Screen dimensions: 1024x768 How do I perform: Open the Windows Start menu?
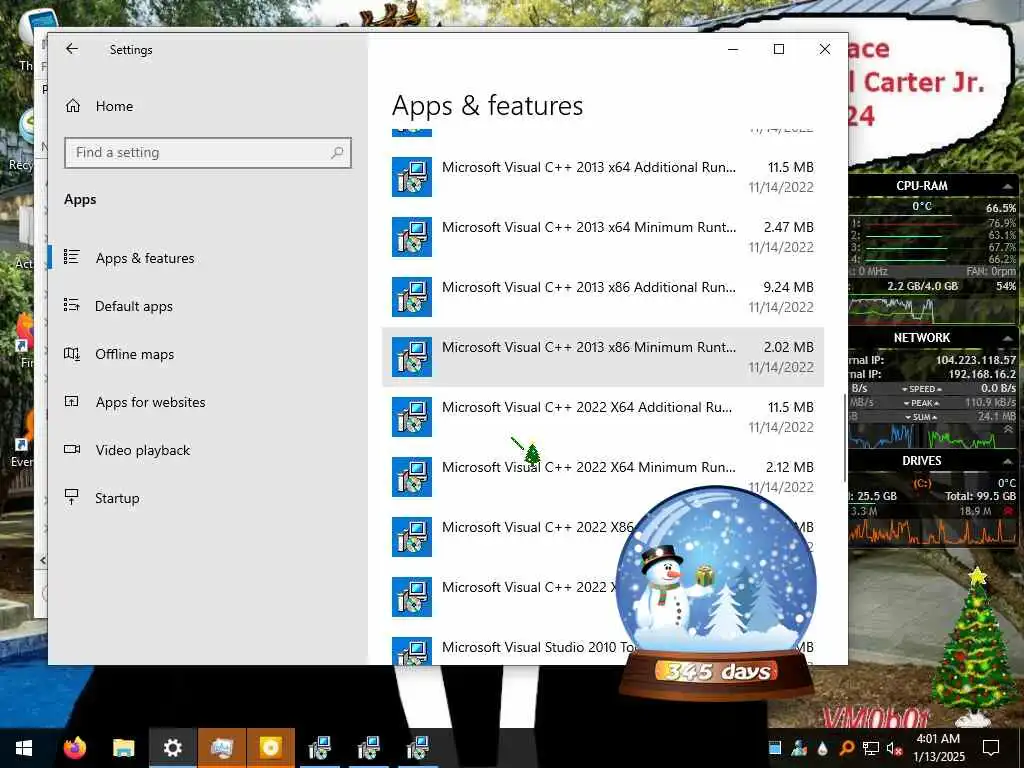[24, 748]
